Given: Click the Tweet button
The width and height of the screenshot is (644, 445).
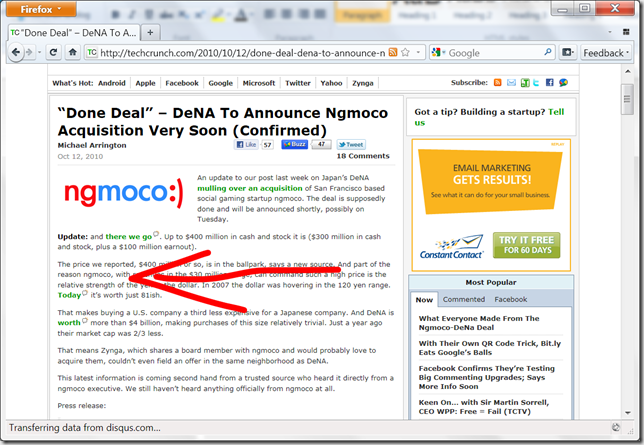Looking at the screenshot, I should point(351,145).
